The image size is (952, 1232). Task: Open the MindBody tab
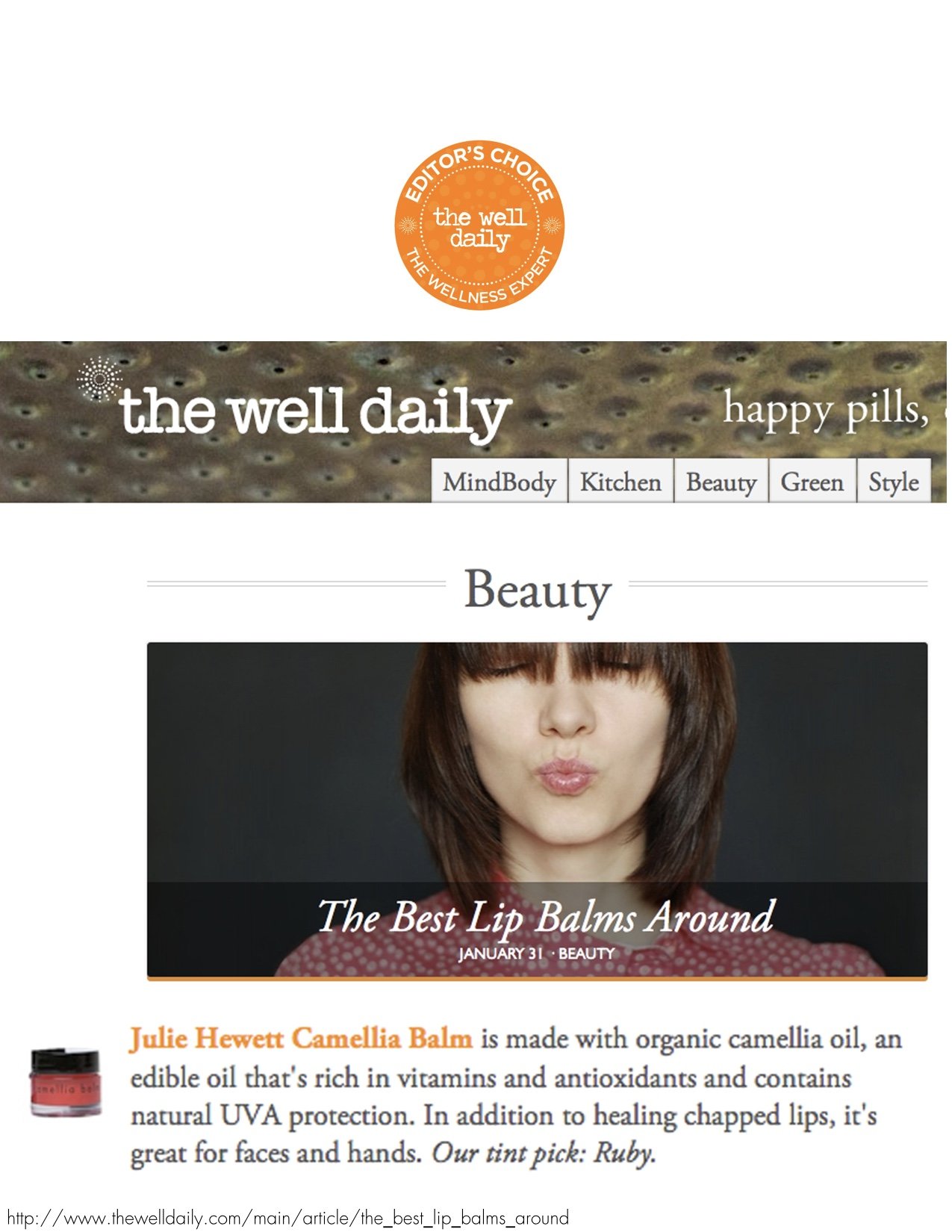coord(500,482)
